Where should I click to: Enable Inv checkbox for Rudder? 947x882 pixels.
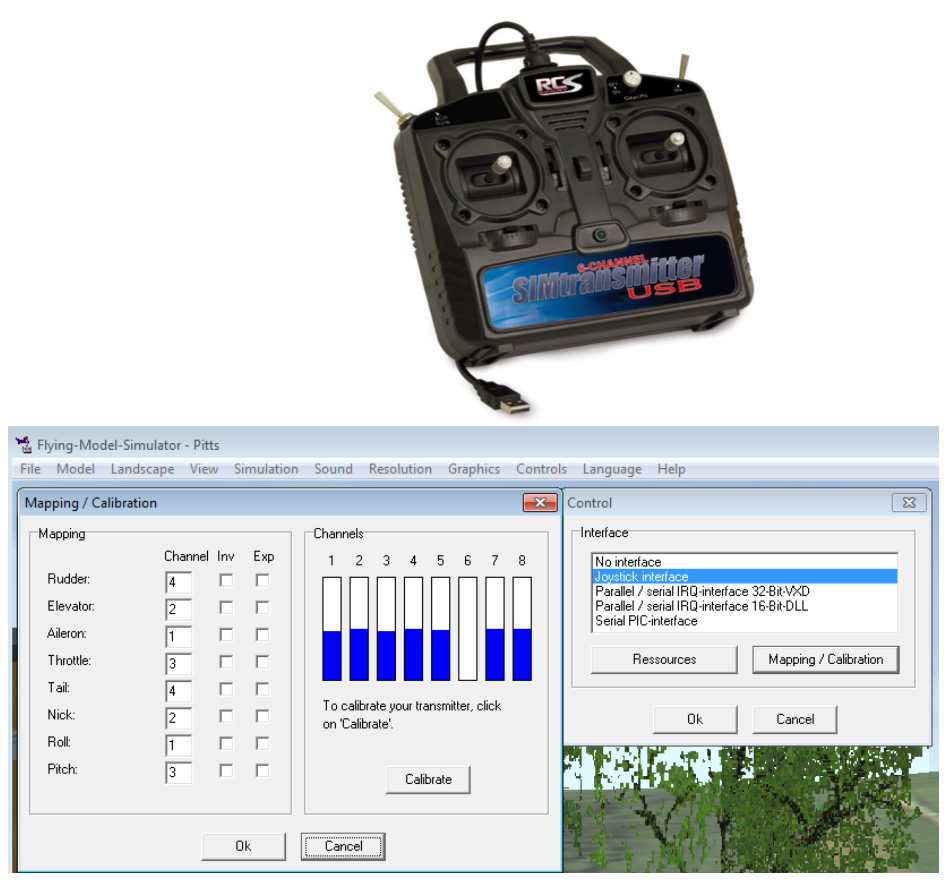226,580
